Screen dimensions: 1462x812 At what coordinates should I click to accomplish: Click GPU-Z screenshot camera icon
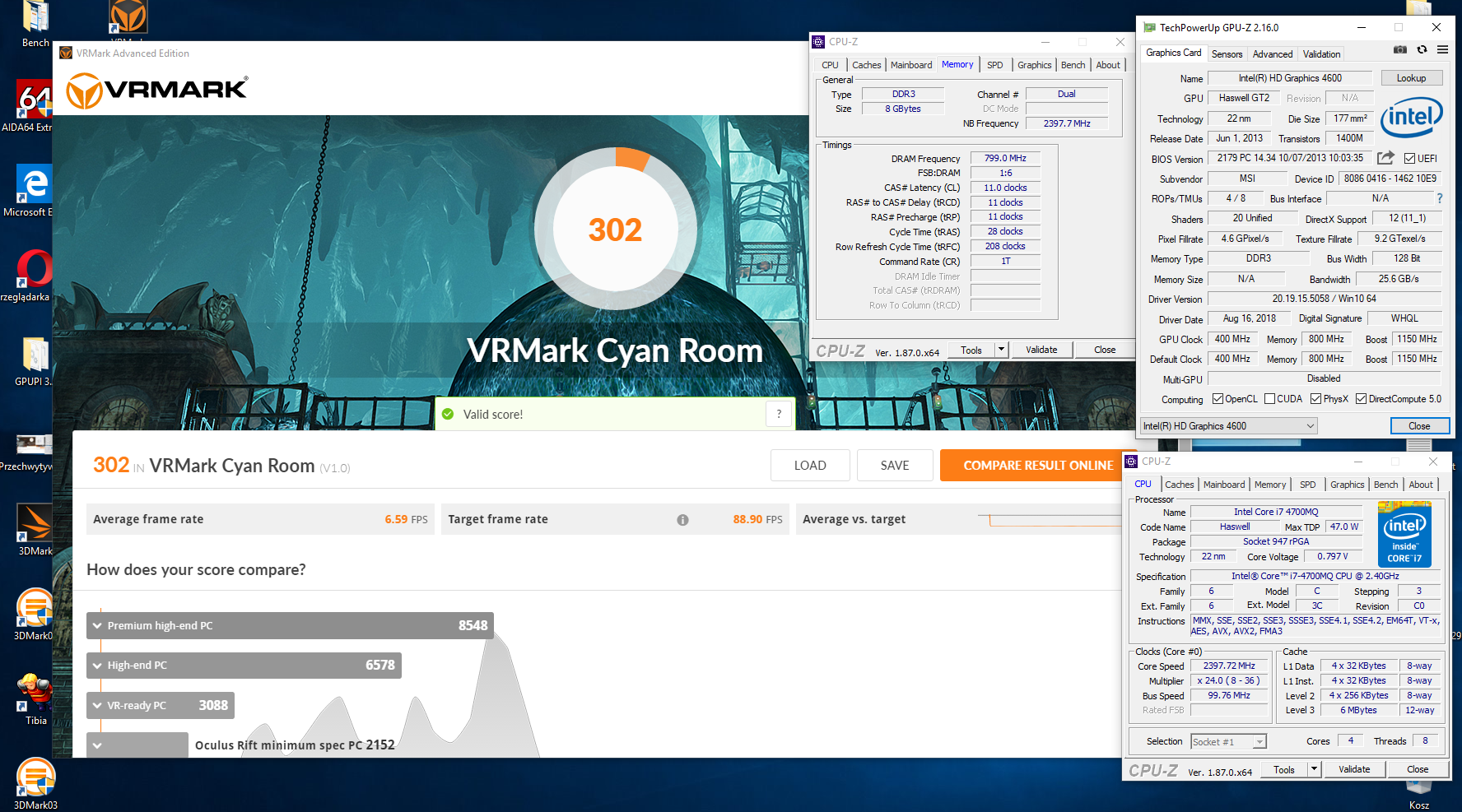(x=1399, y=50)
